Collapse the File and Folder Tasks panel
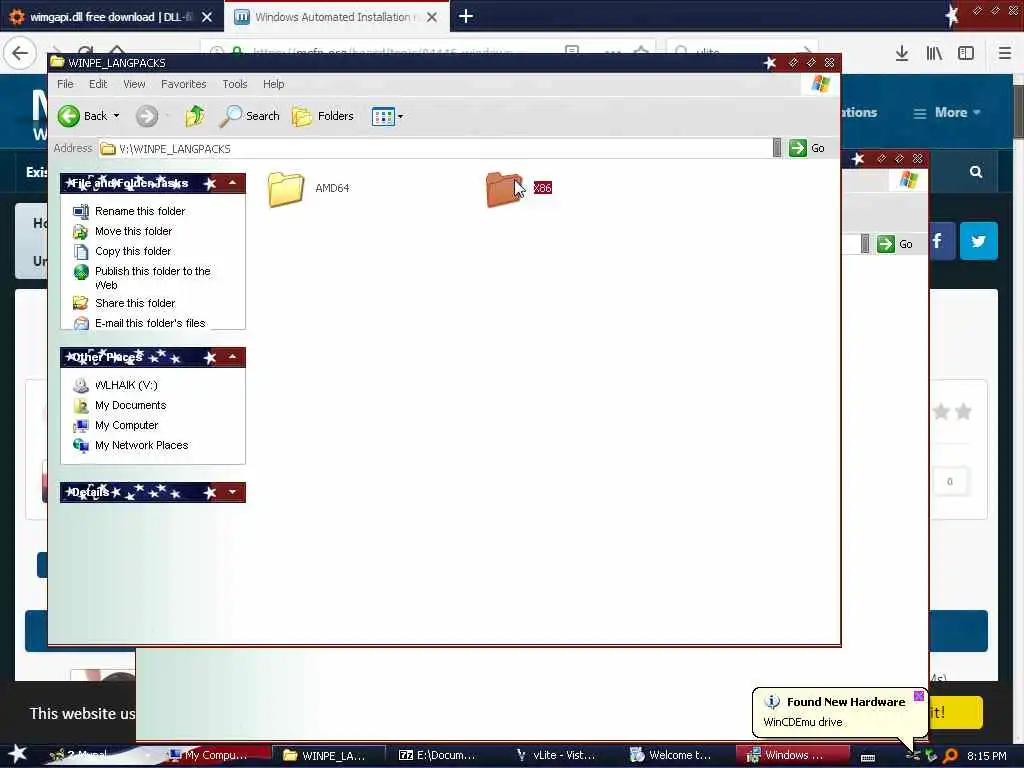 click(x=232, y=183)
